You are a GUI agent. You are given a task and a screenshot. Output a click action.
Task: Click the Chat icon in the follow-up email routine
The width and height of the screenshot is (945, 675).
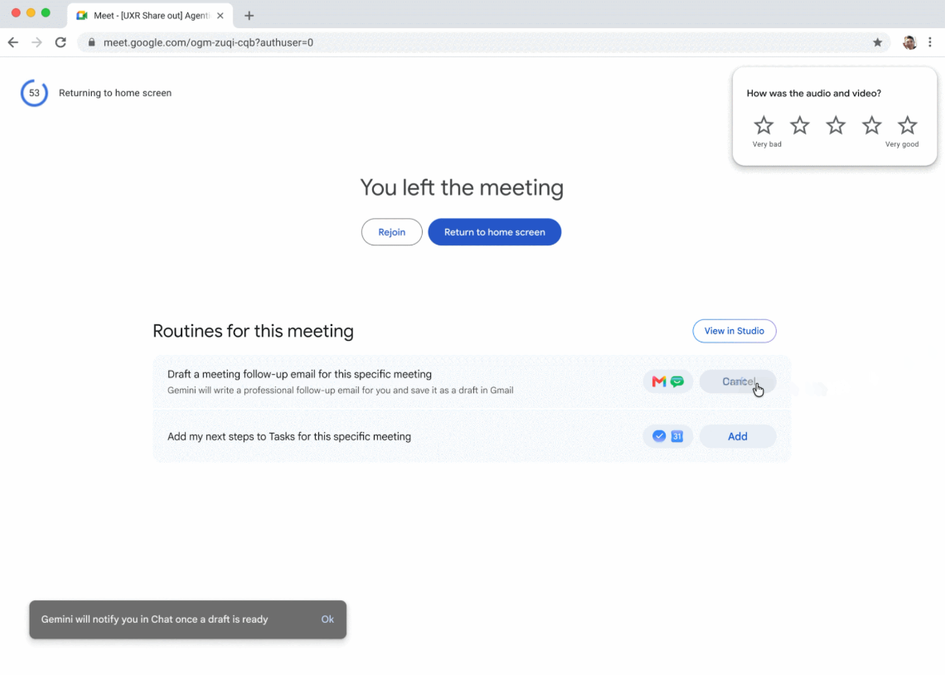(x=677, y=381)
